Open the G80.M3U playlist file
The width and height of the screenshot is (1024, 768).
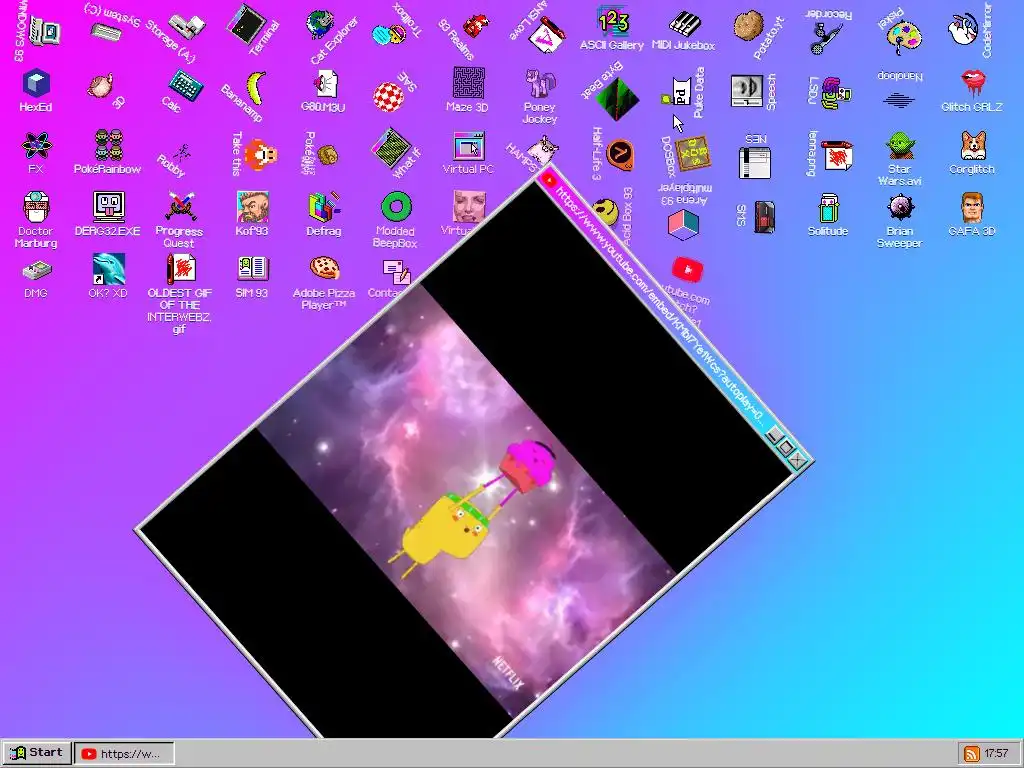tap(325, 84)
